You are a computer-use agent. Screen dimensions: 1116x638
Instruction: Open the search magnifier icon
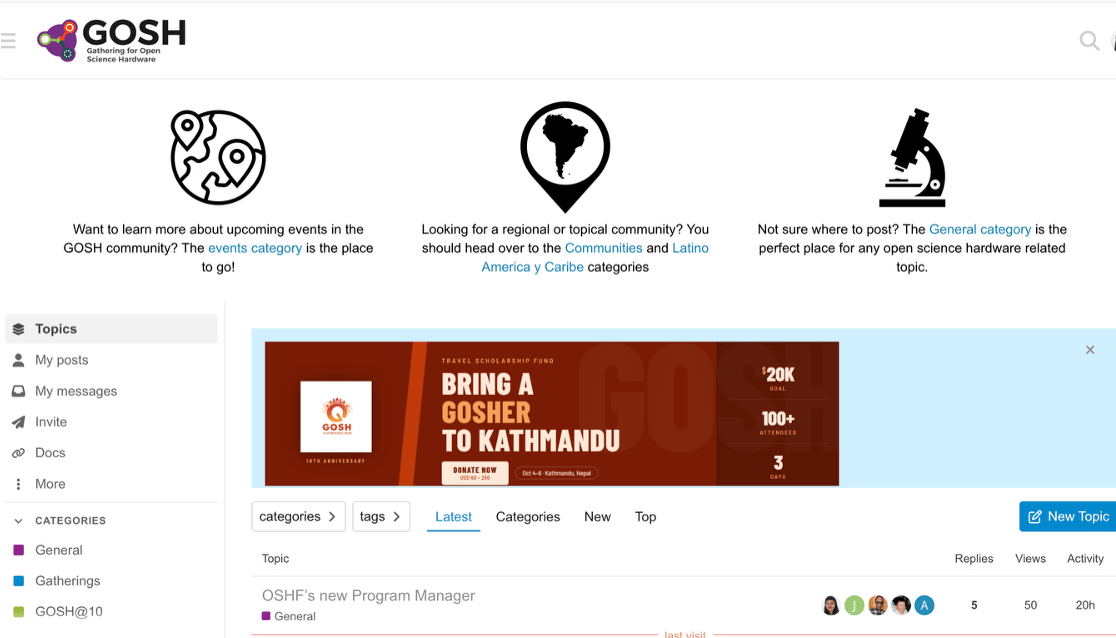tap(1089, 41)
